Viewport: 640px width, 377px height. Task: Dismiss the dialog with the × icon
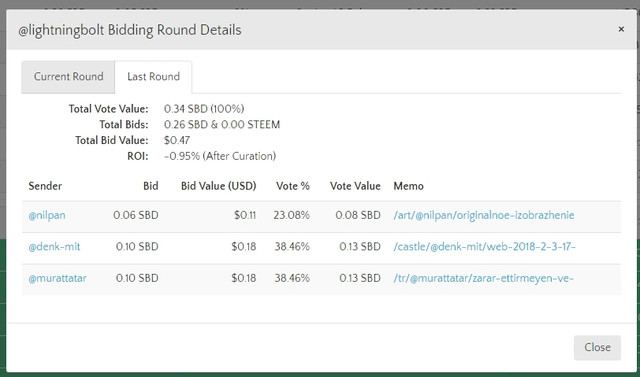(x=621, y=29)
